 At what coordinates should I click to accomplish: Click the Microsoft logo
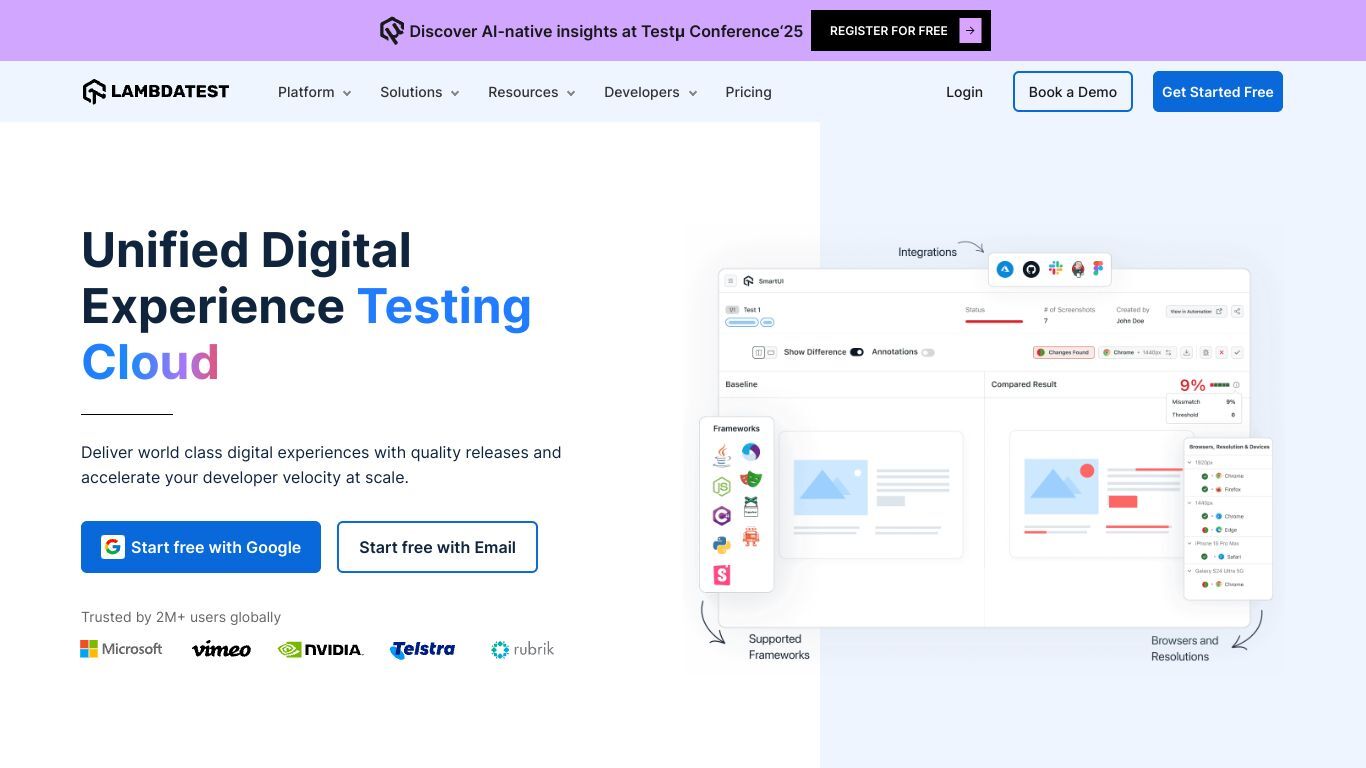click(x=121, y=649)
